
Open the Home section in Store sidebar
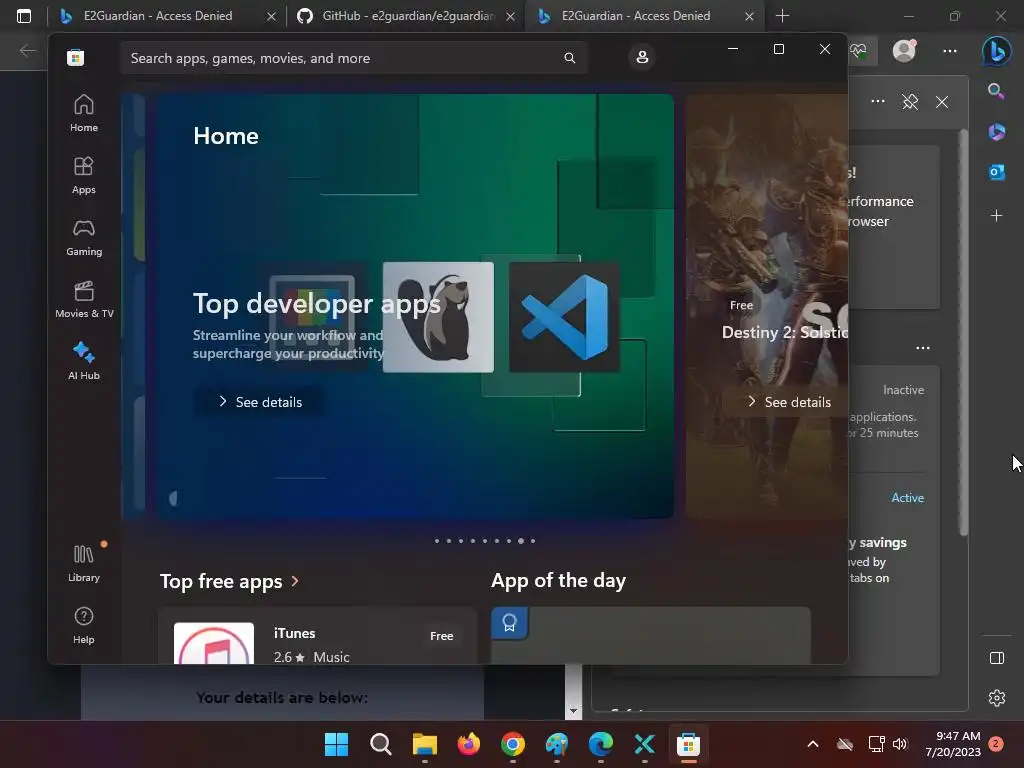coord(84,114)
